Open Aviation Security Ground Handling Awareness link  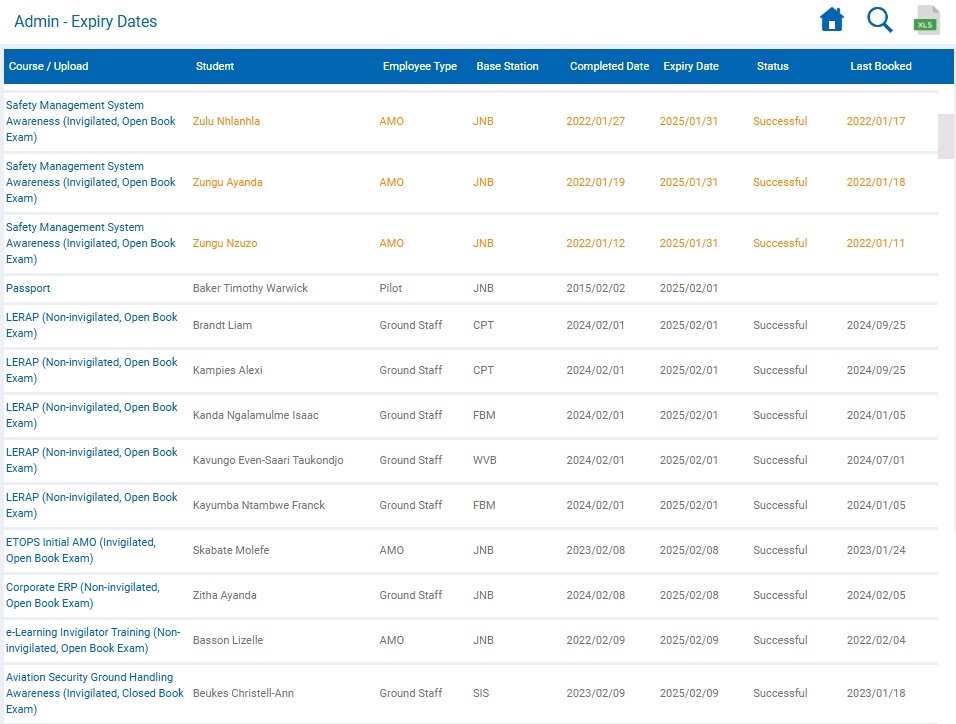tap(95, 694)
